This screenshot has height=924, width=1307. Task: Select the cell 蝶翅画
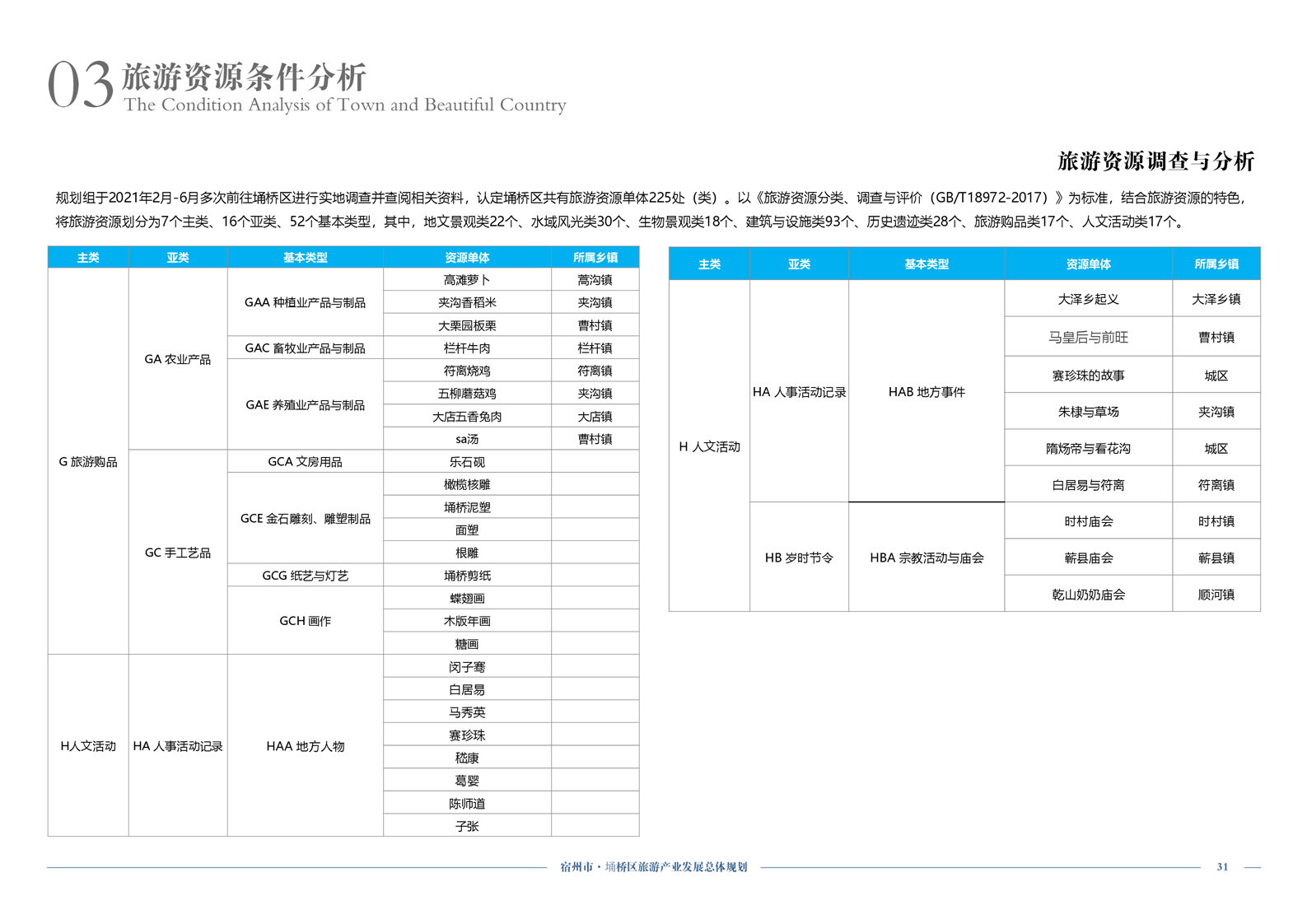[467, 599]
